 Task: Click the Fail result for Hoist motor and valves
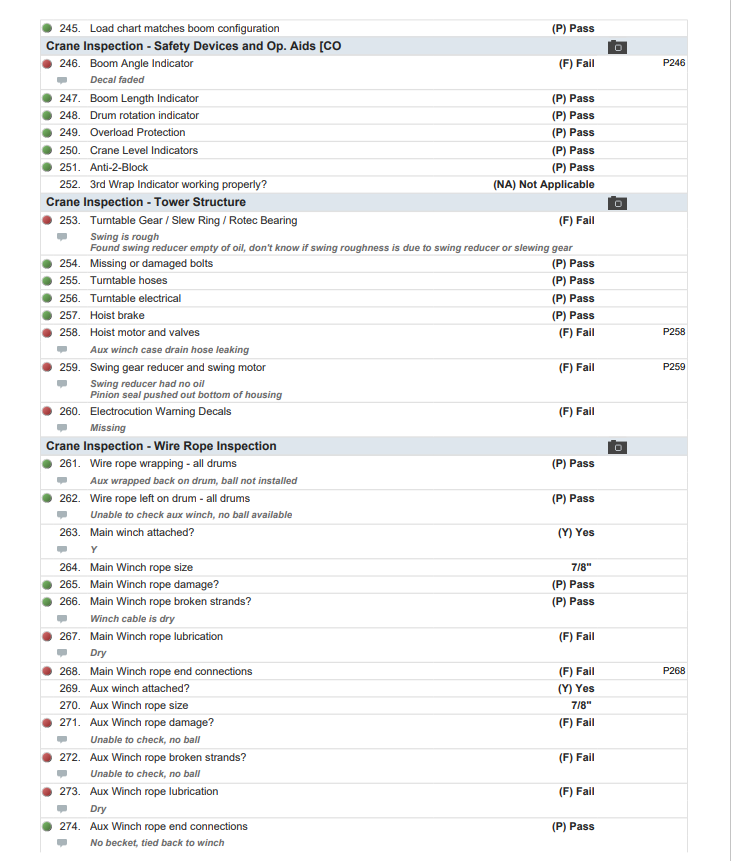tap(576, 332)
